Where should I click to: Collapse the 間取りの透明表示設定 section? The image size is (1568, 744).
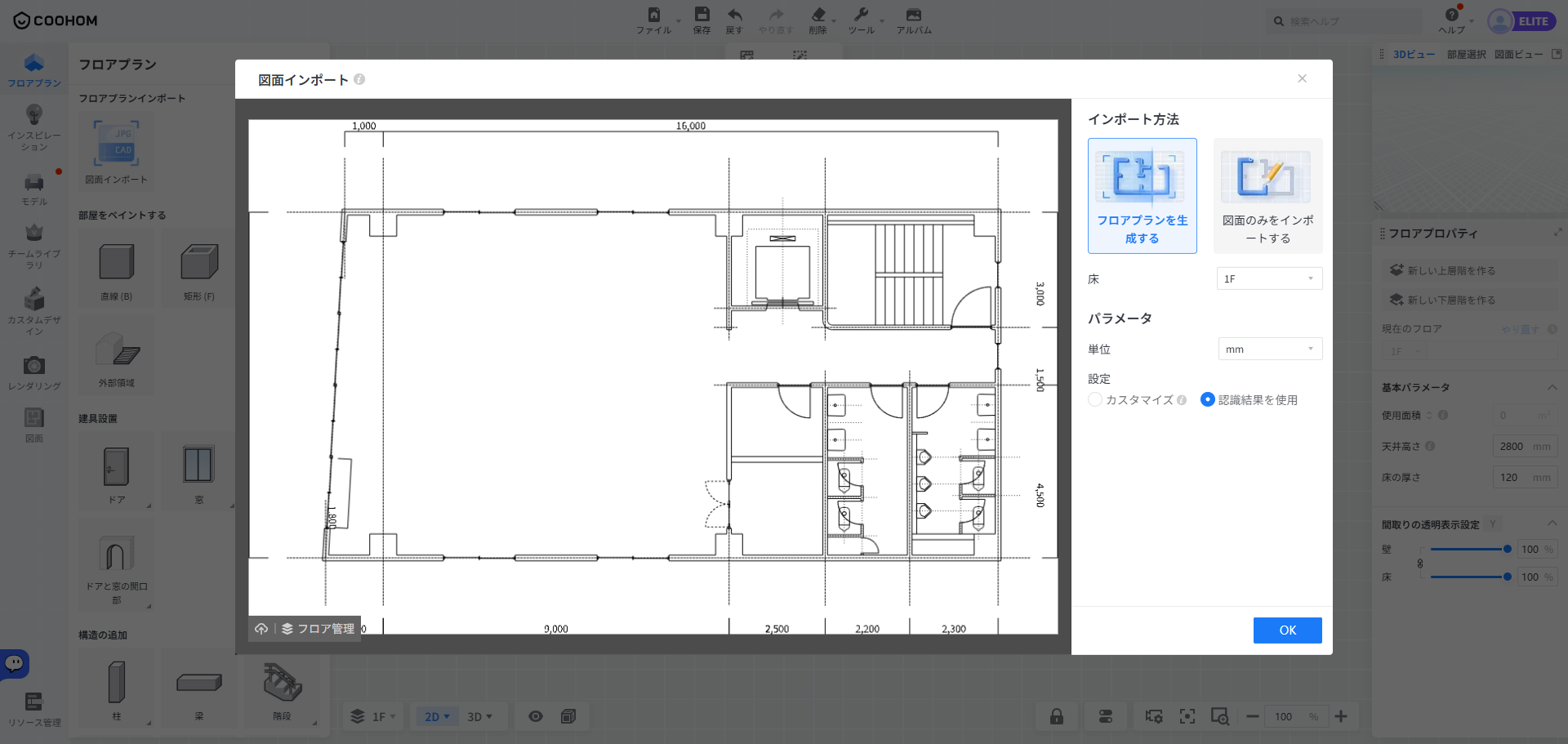pos(1552,523)
